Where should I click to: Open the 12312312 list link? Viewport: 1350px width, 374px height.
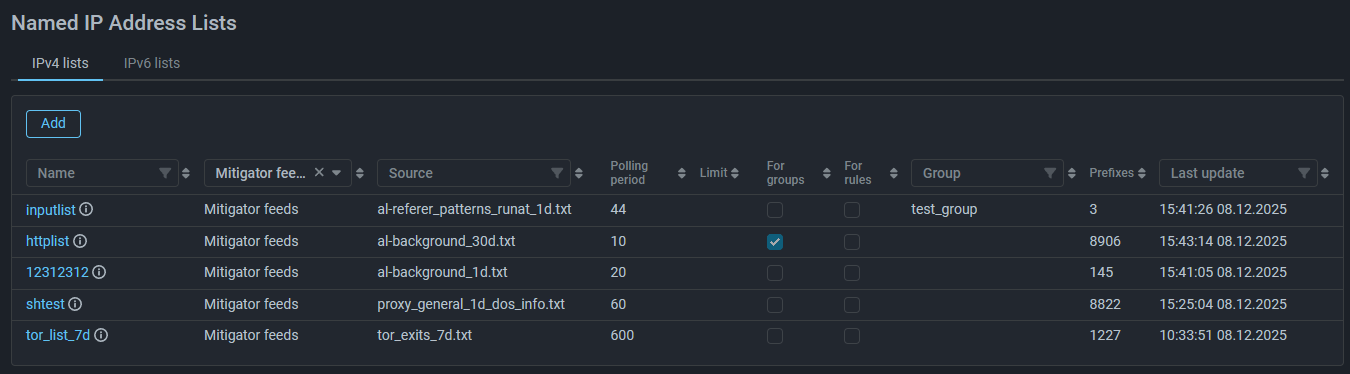tap(57, 272)
